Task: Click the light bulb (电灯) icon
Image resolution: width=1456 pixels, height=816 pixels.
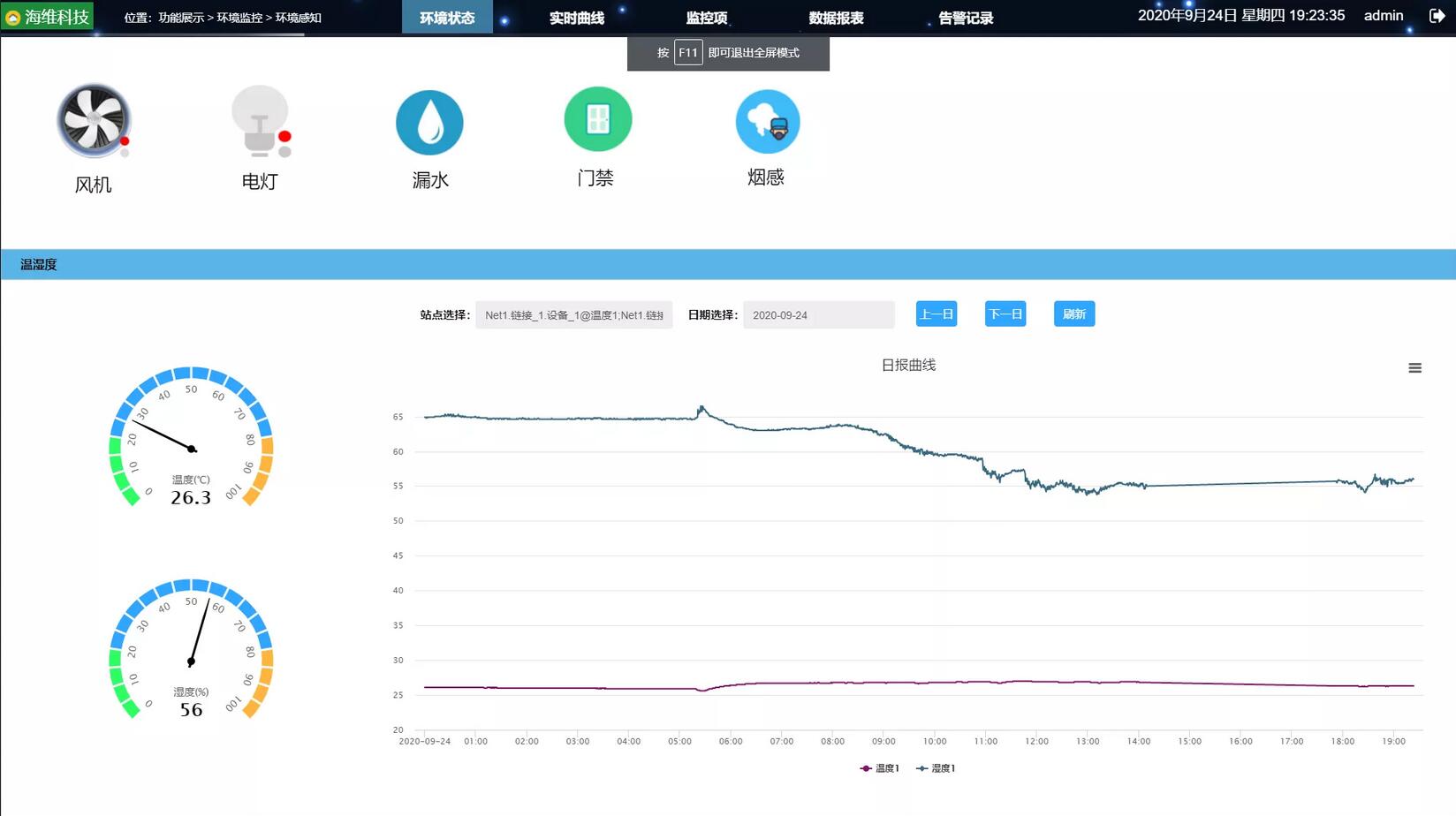Action: [260, 121]
